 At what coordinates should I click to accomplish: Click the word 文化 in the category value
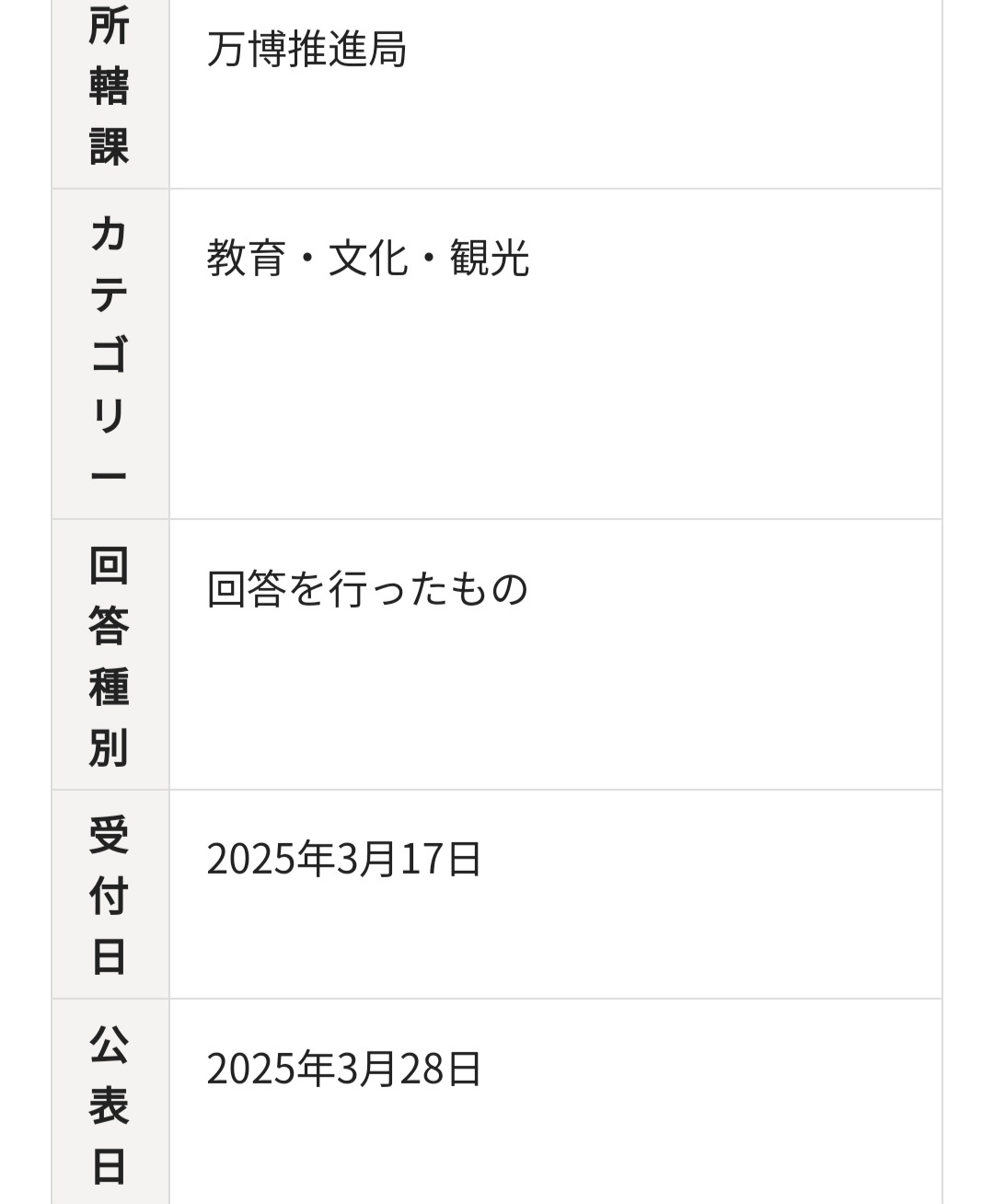(x=367, y=258)
